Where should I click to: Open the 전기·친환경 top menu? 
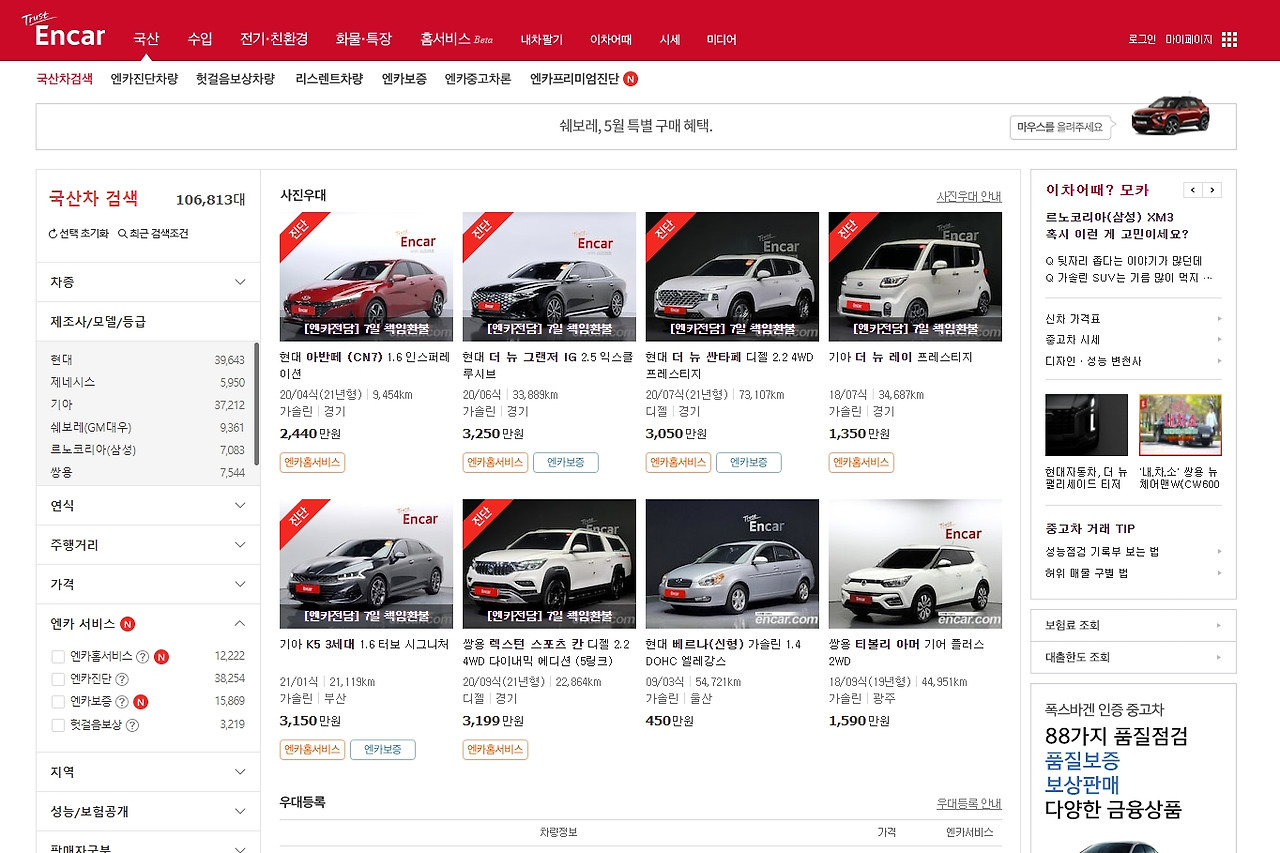[274, 39]
